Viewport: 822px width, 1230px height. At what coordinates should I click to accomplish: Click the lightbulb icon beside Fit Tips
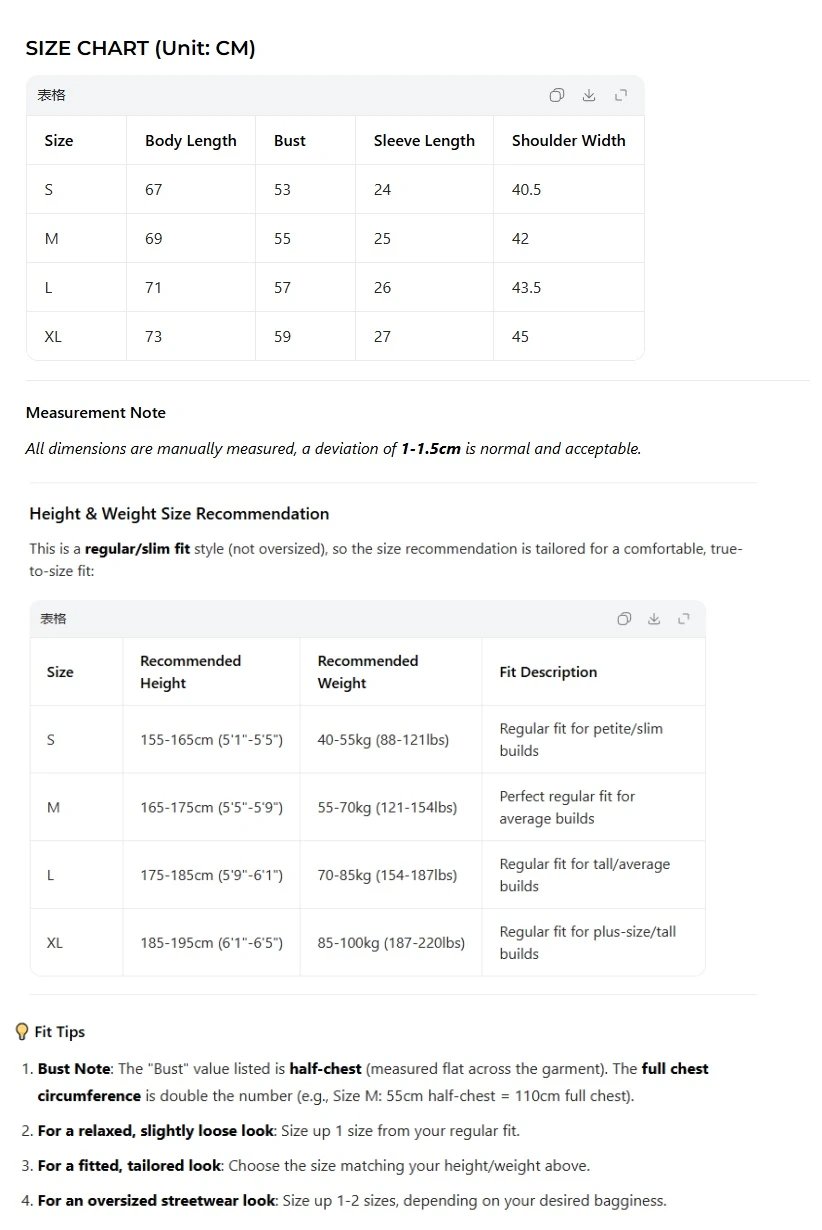pos(22,1032)
